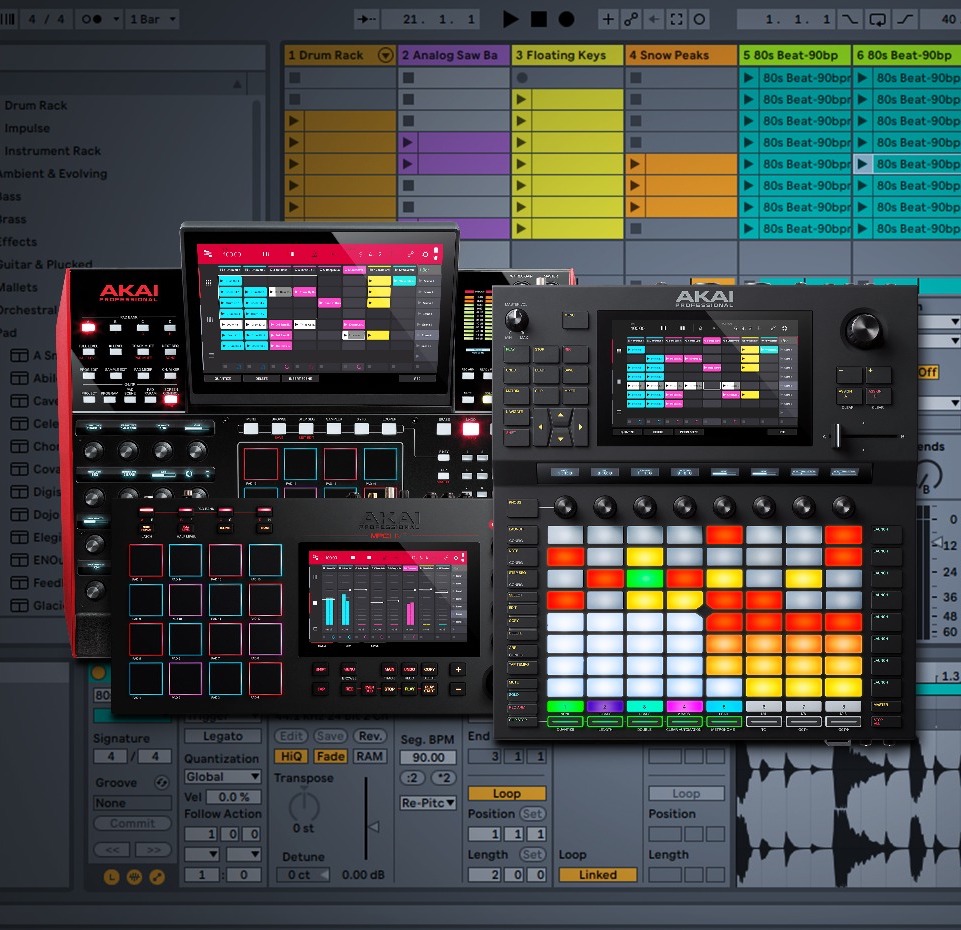Toggle the Automation Arm icon

tap(631, 19)
